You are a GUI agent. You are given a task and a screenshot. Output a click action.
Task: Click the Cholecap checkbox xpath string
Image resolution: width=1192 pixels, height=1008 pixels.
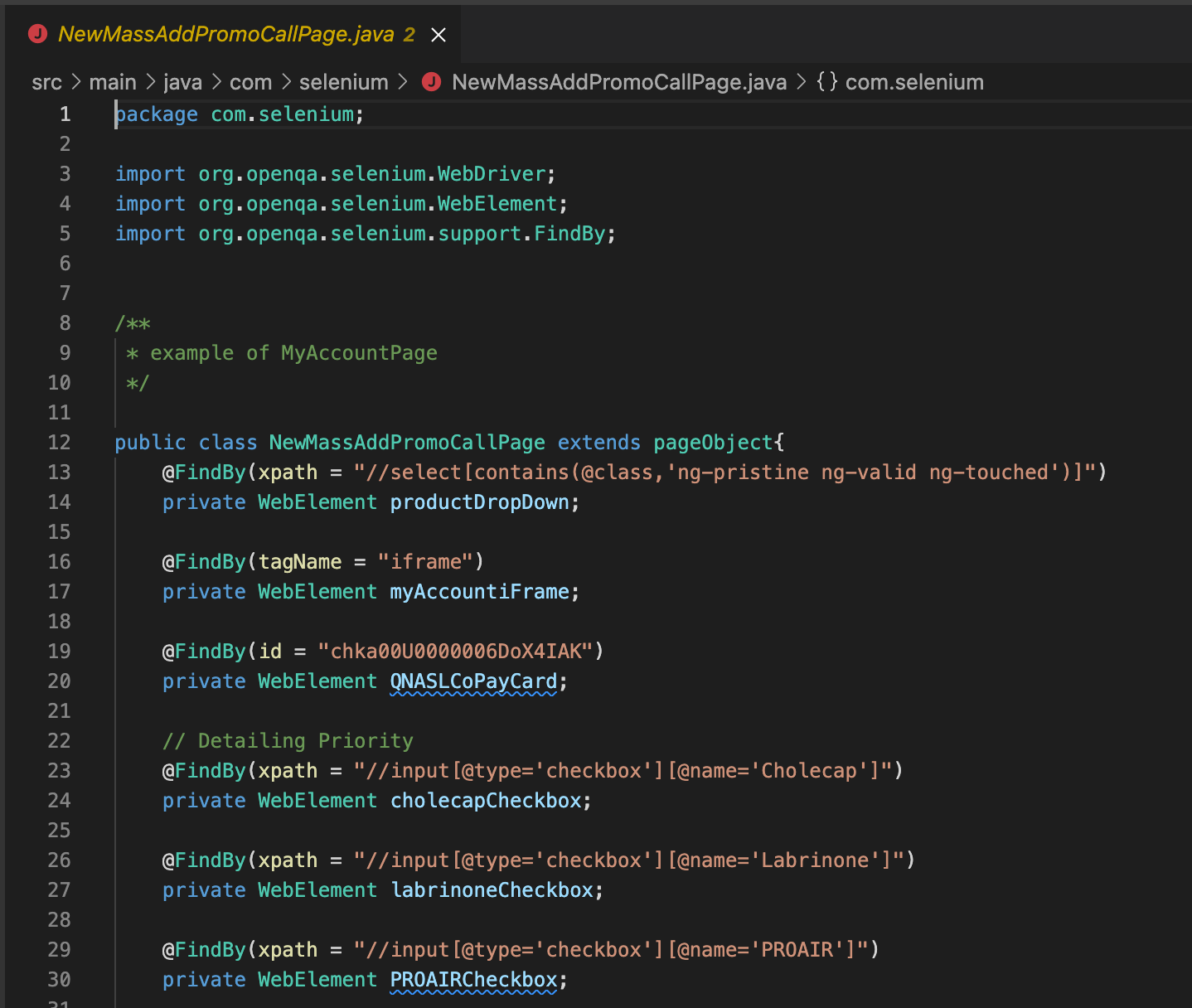[x=623, y=770]
